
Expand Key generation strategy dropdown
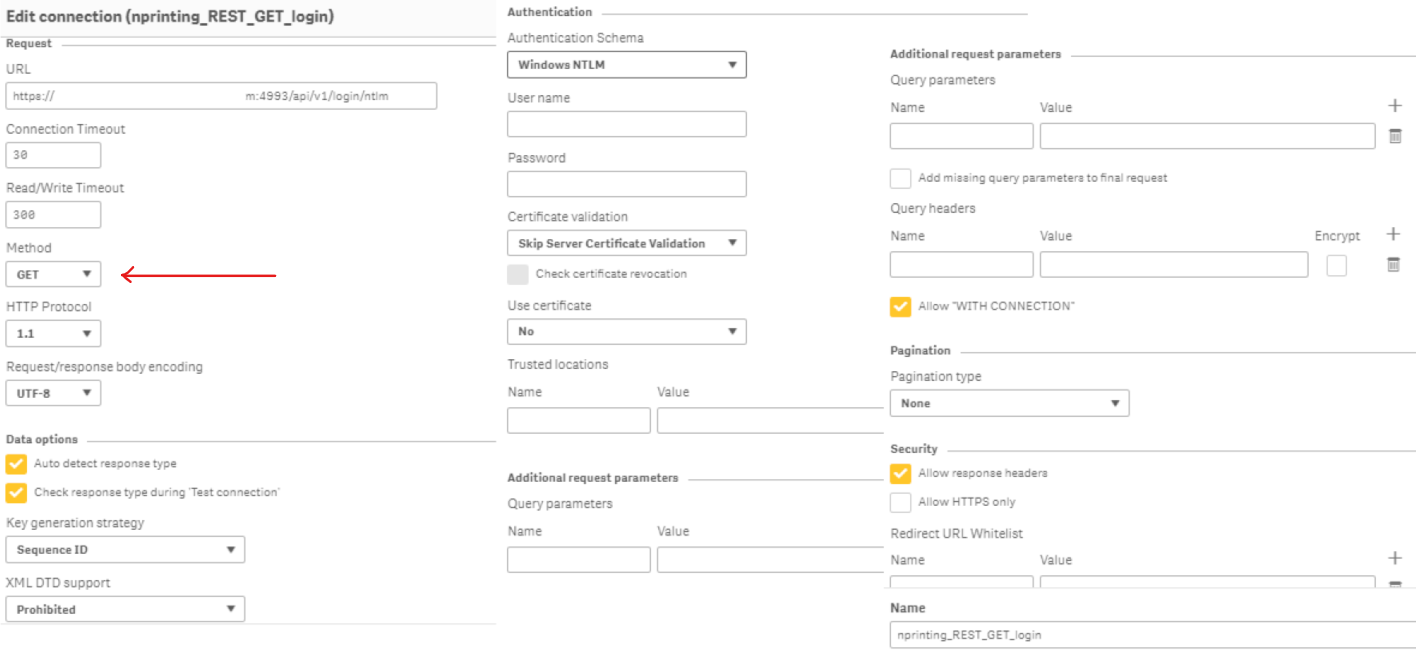click(x=125, y=549)
